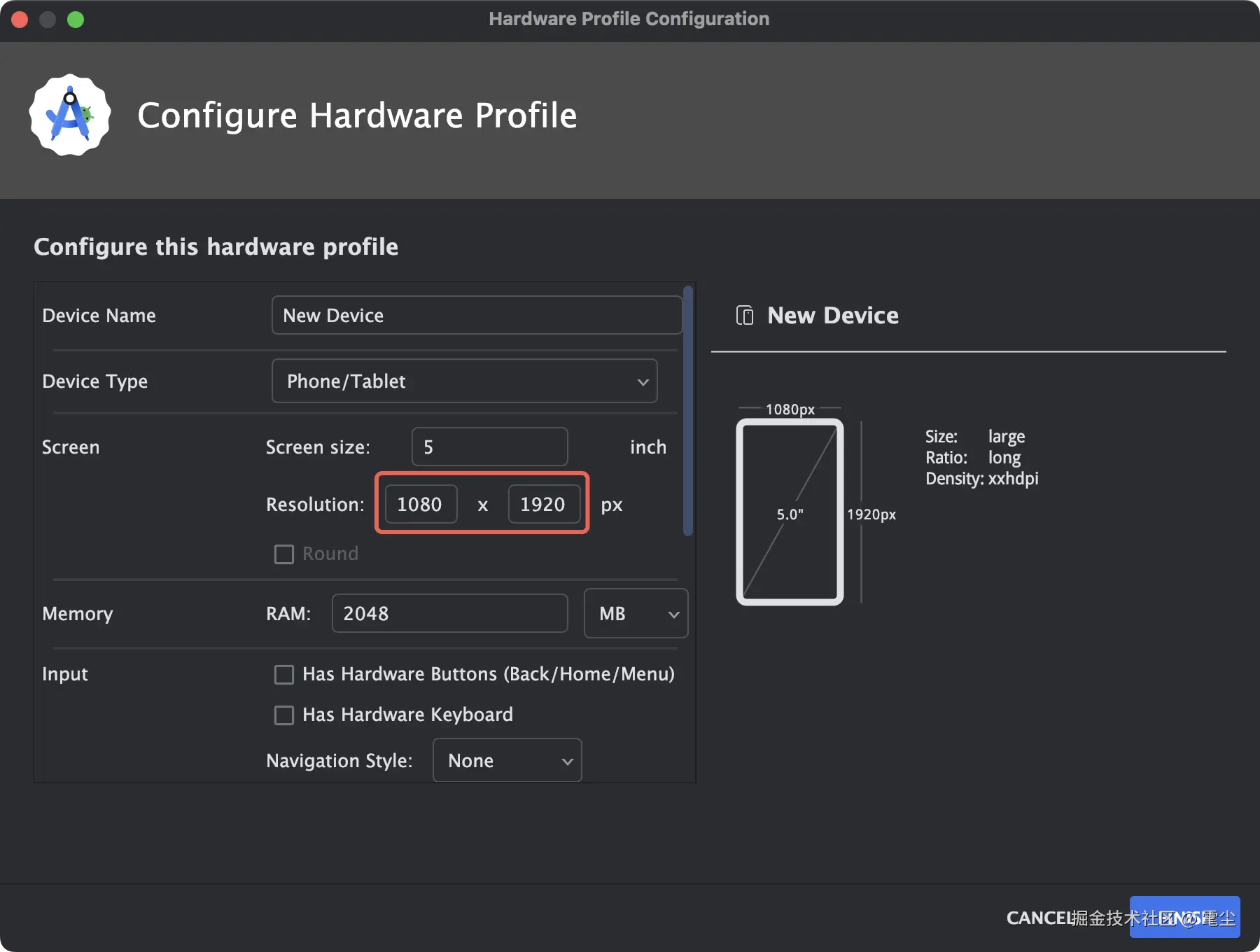Click the 1920 resolution height field
Viewport: 1260px width, 952px height.
pos(544,505)
